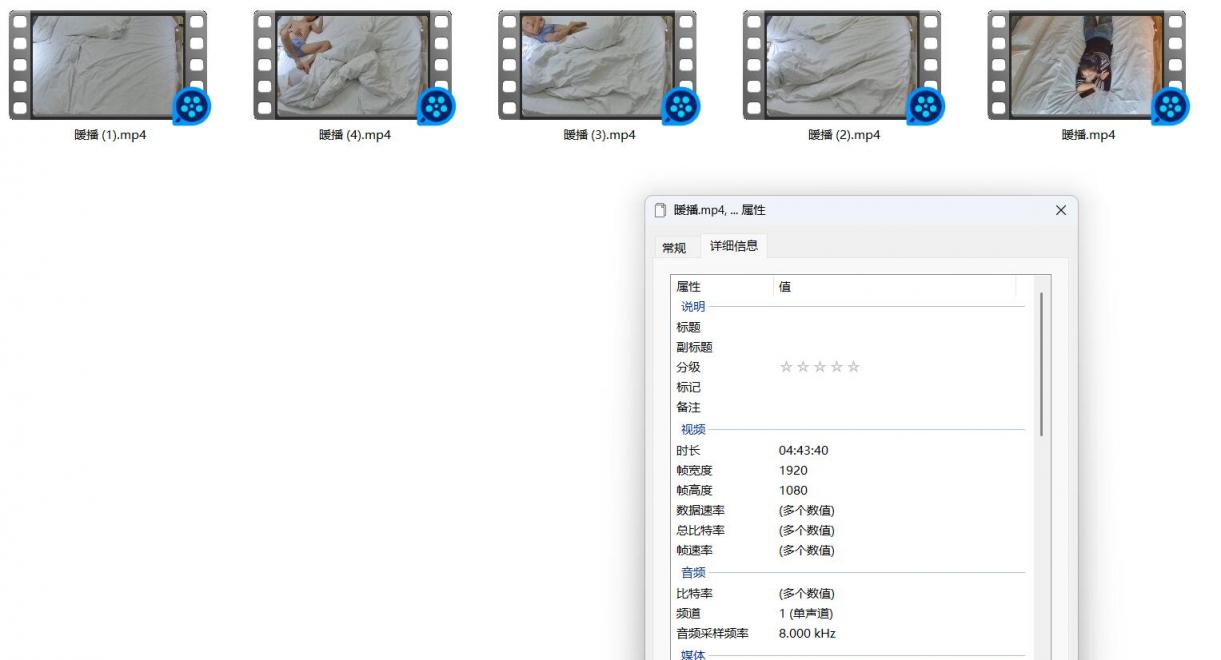Click the player badge on 暖播 (3).mp4
1221x660 pixels.
click(681, 106)
